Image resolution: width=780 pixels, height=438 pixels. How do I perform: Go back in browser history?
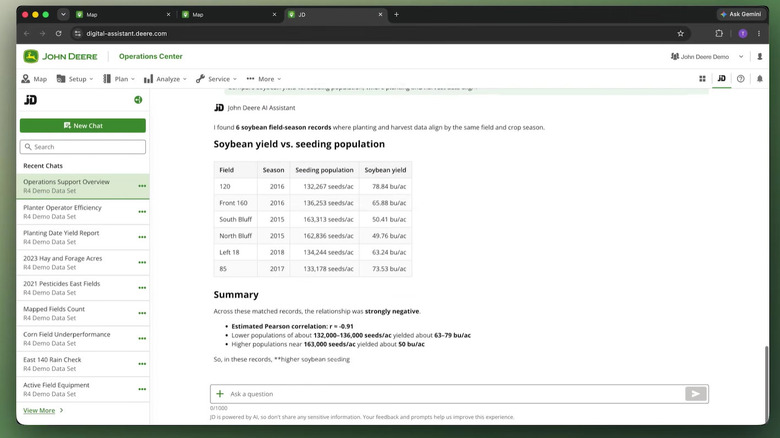27,33
